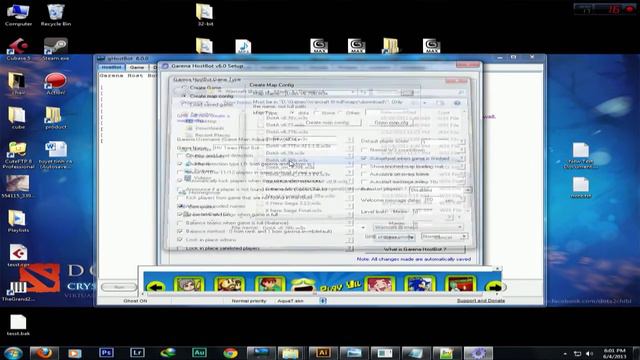The width and height of the screenshot is (640, 360).
Task: Open the Warcraft III maps dropdown
Action: [418, 227]
